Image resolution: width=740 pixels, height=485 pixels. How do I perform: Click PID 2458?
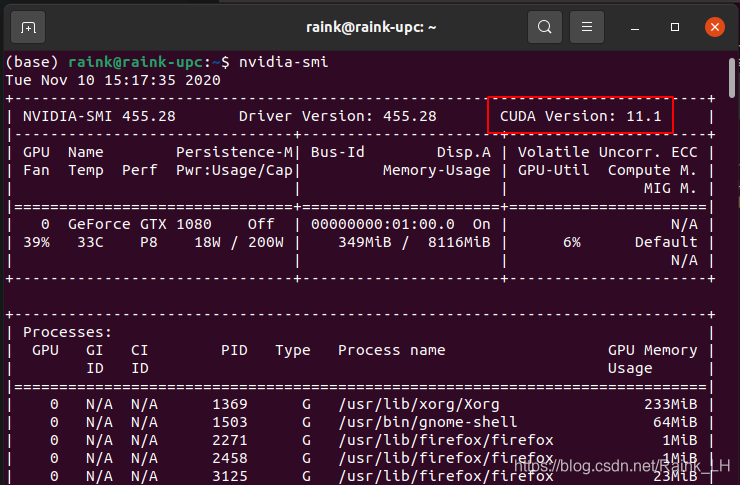(x=230, y=458)
